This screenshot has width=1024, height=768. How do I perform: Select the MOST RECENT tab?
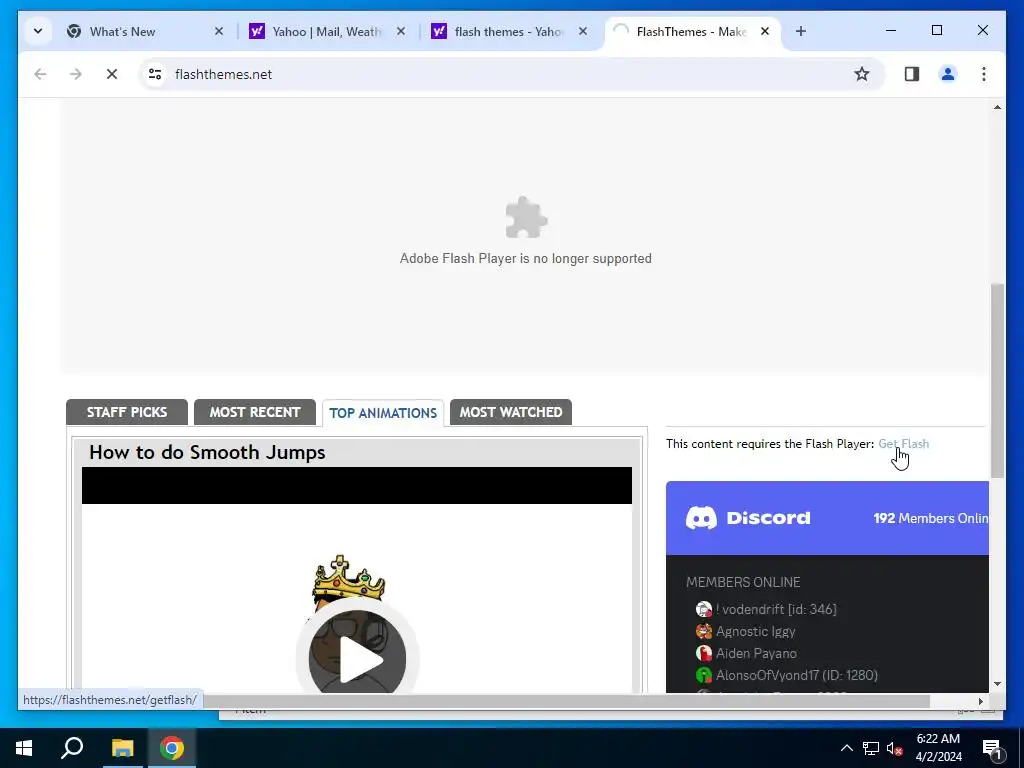(x=255, y=412)
